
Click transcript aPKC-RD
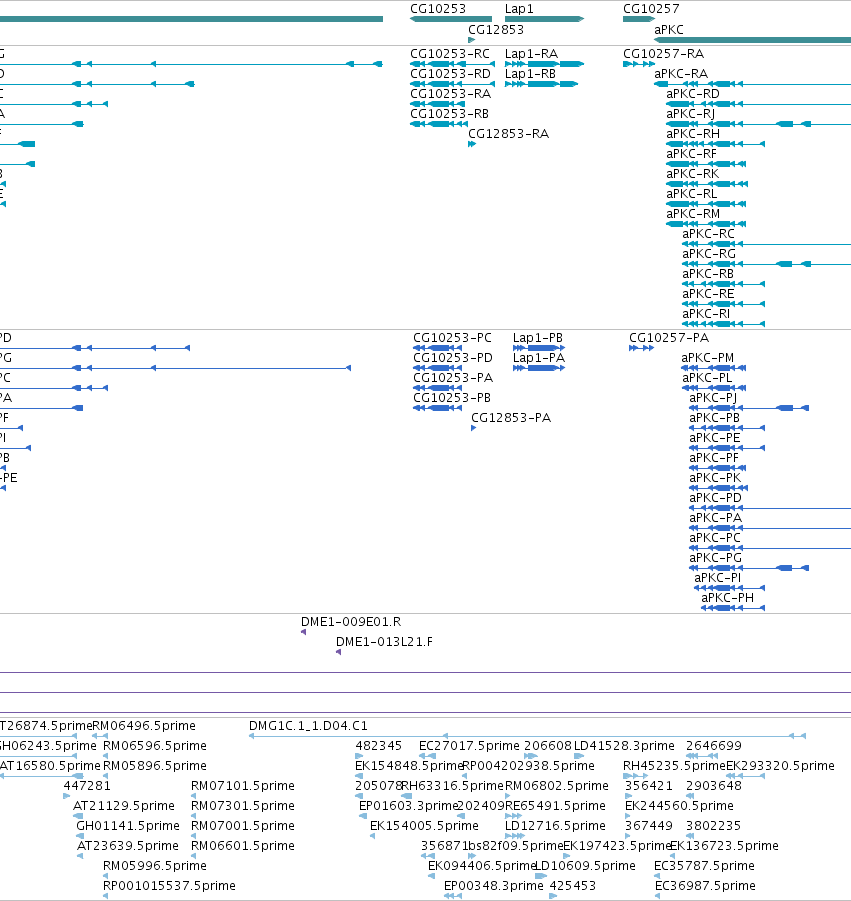(693, 94)
